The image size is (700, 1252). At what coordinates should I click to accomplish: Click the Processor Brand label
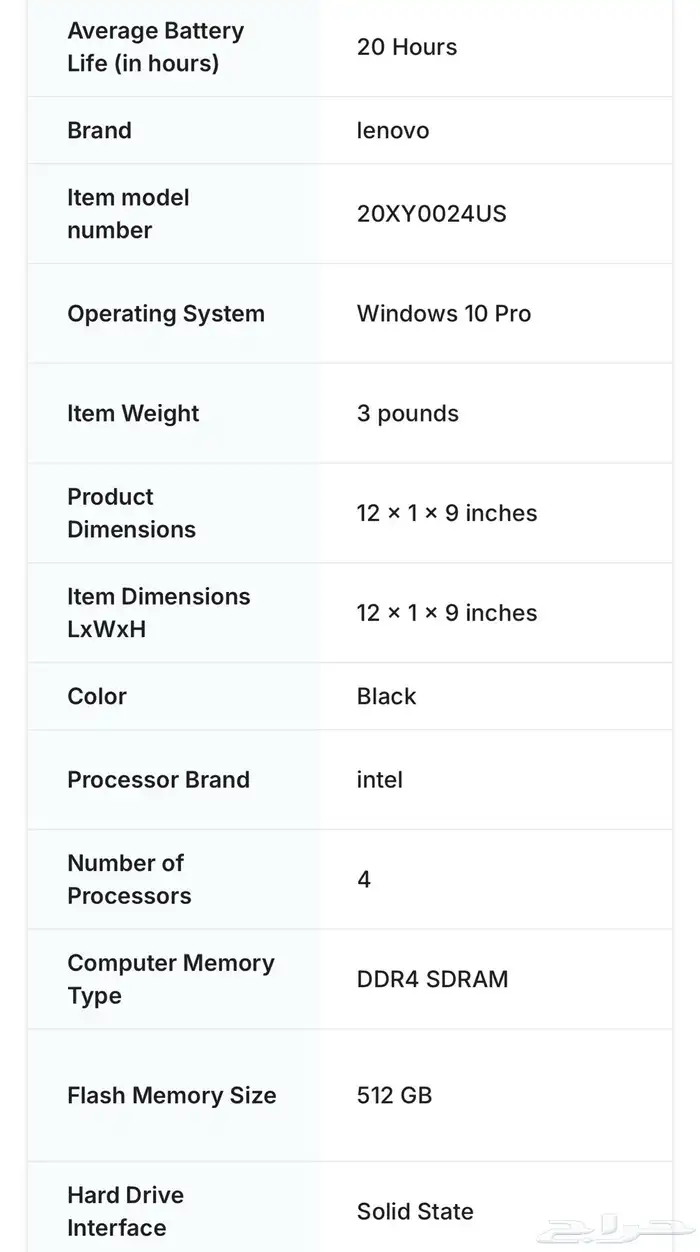[158, 780]
